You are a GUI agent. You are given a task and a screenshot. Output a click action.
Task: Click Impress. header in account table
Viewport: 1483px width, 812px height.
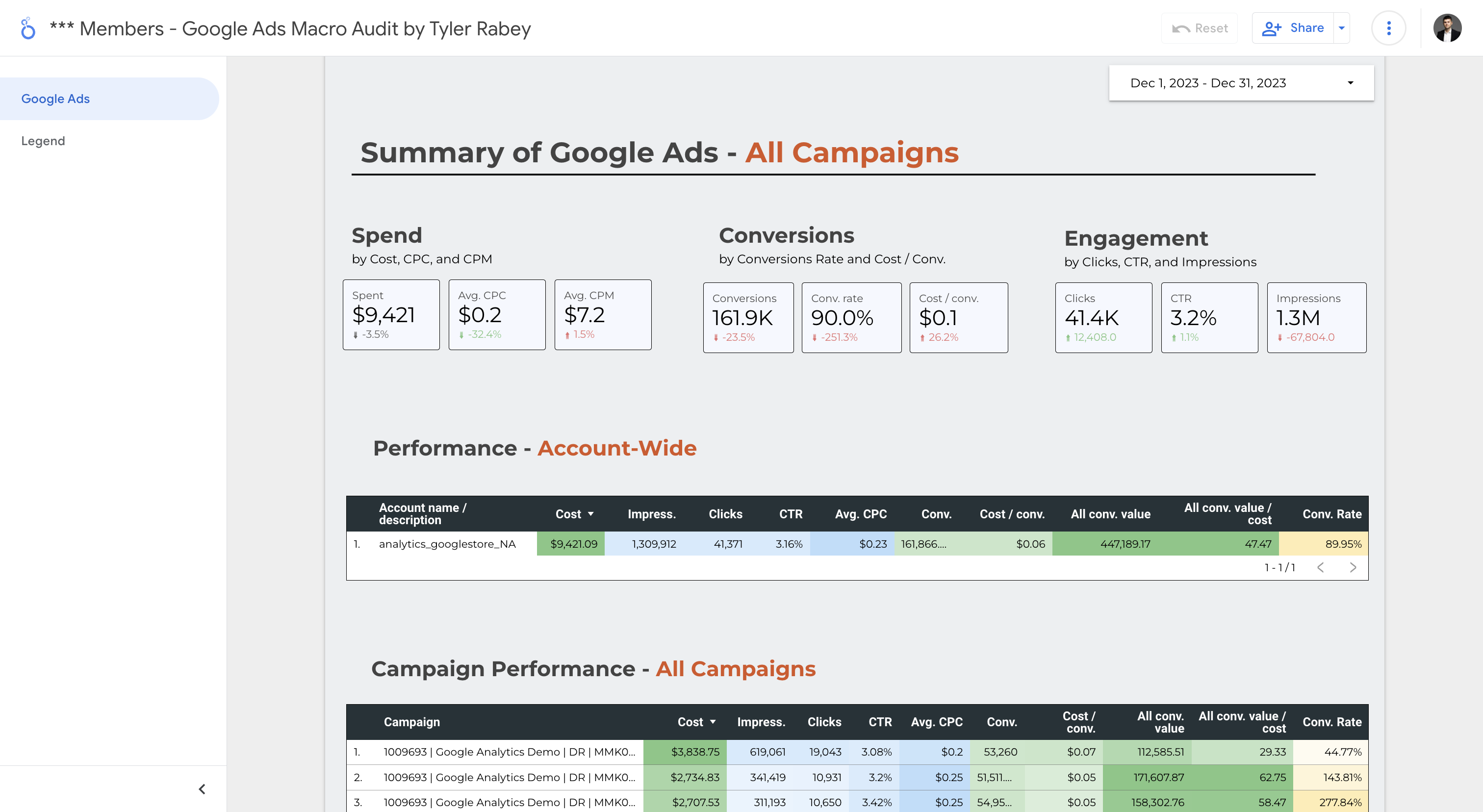(652, 514)
